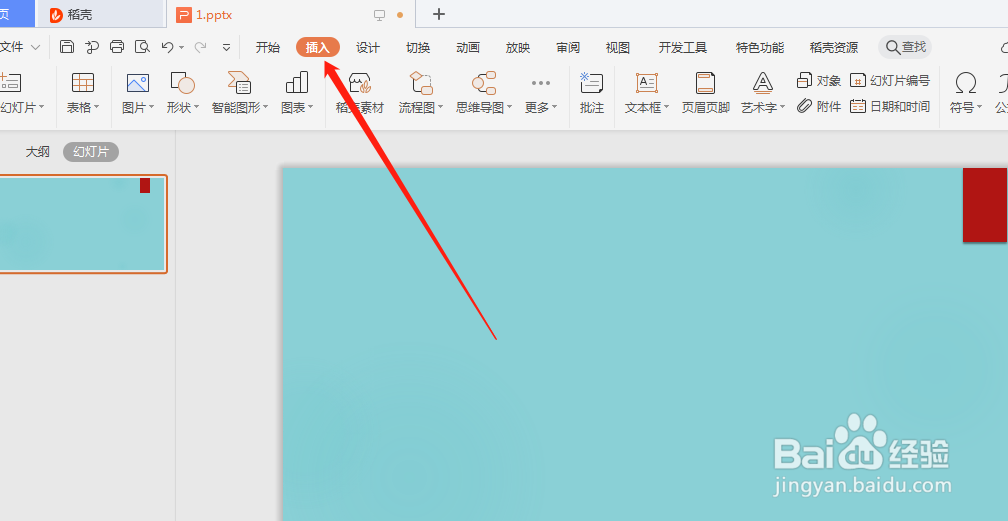1008x521 pixels.
Task: Open the 动画 animation tab
Action: pyautogui.click(x=468, y=47)
